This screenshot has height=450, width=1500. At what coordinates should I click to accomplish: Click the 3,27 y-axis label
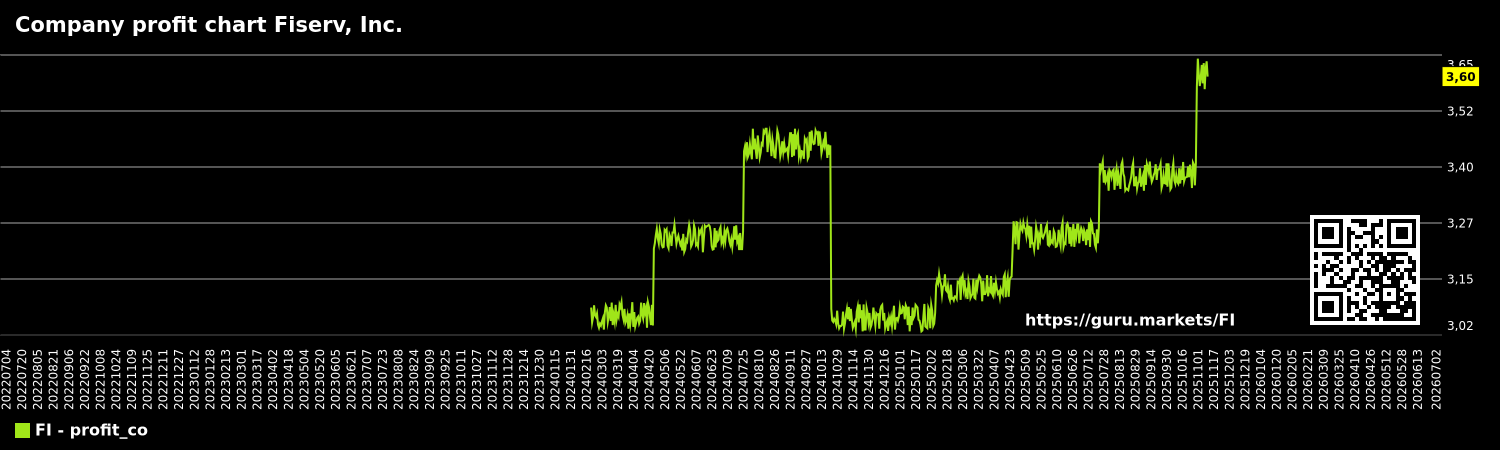click(x=1460, y=223)
